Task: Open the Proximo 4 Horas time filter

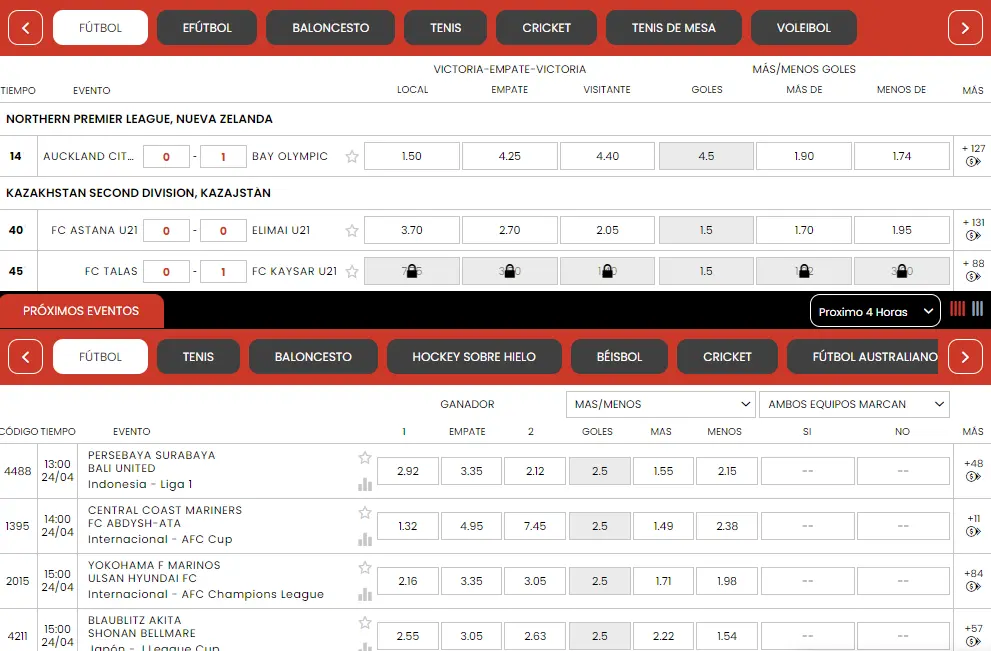Action: [x=875, y=311]
